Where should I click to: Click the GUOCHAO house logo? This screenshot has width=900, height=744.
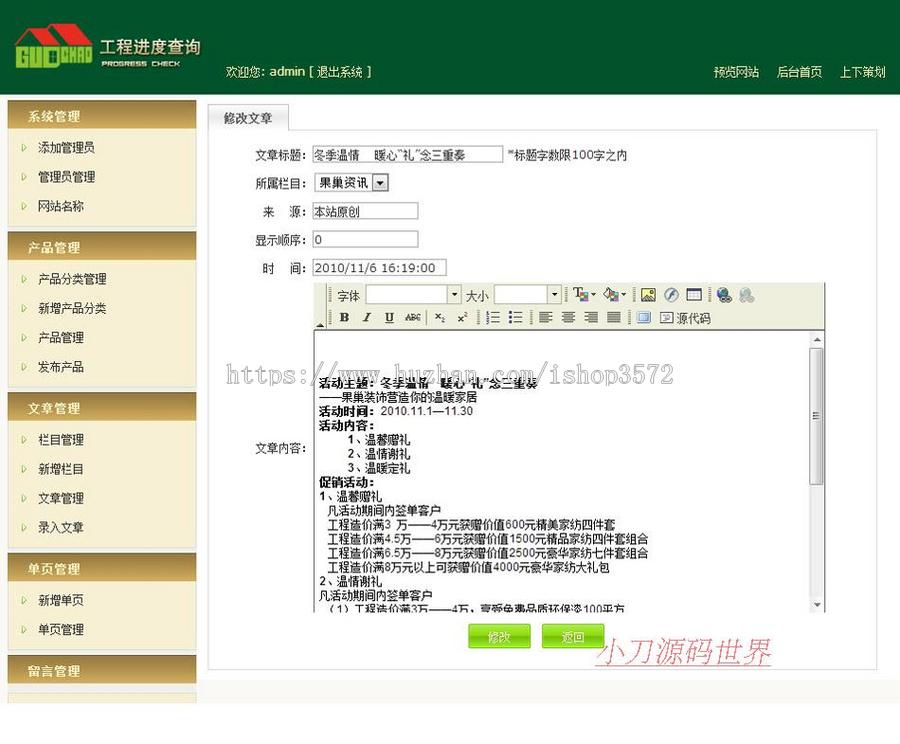53,46
